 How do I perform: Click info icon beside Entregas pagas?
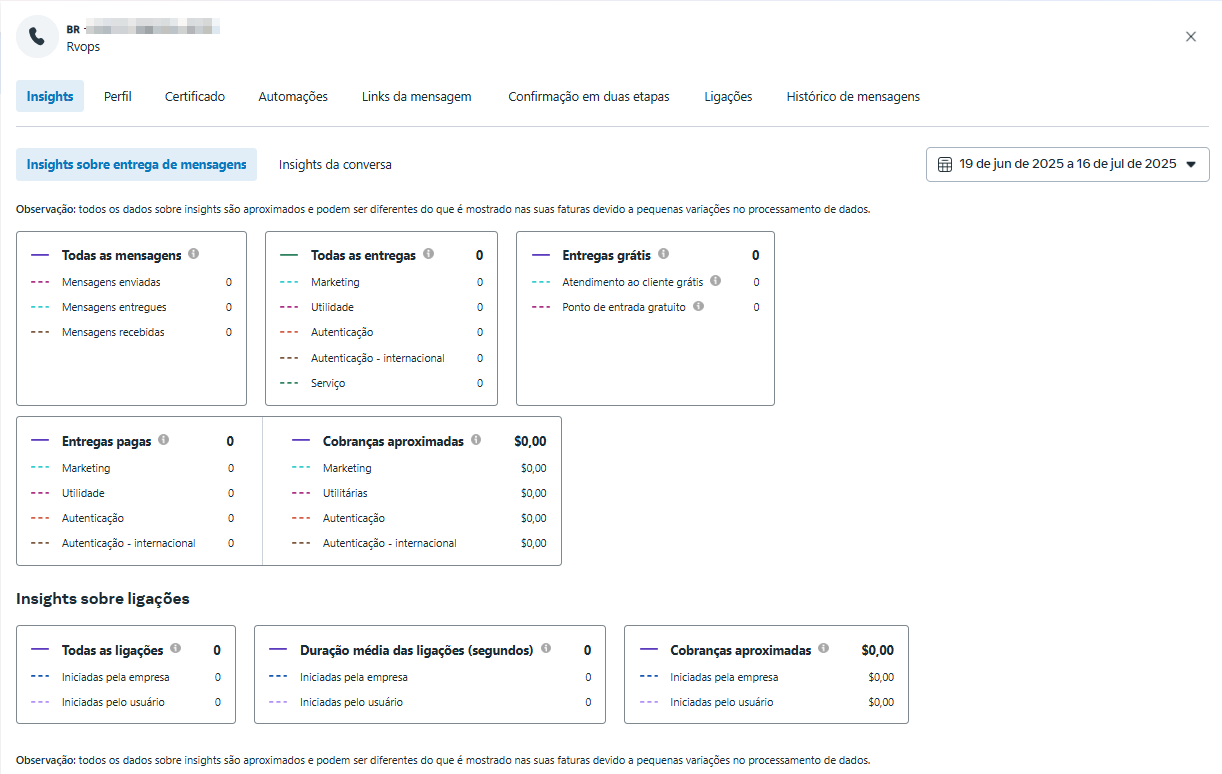pos(164,439)
